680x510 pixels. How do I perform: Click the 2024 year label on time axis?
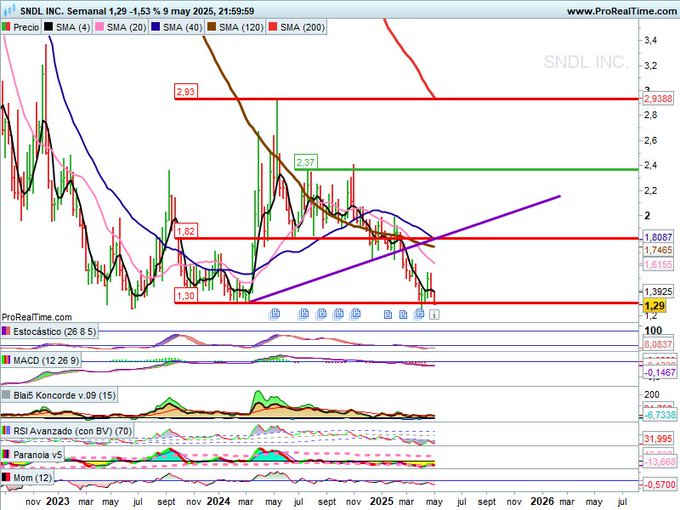(x=218, y=501)
